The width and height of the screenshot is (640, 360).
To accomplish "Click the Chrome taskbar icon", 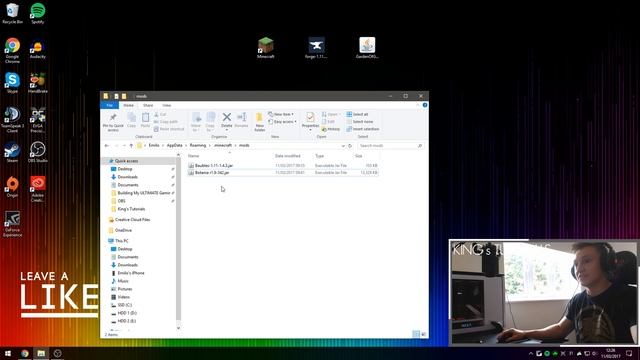I will click(25, 353).
